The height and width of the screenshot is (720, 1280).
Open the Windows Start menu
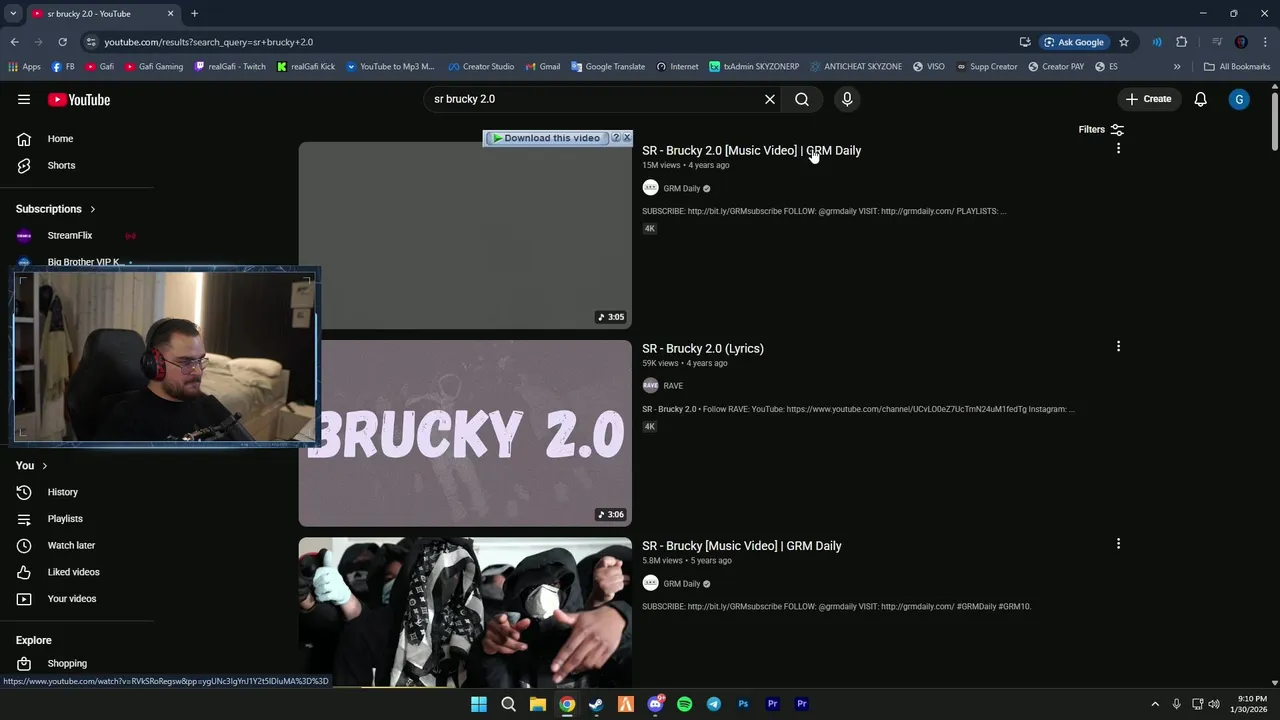coord(479,704)
